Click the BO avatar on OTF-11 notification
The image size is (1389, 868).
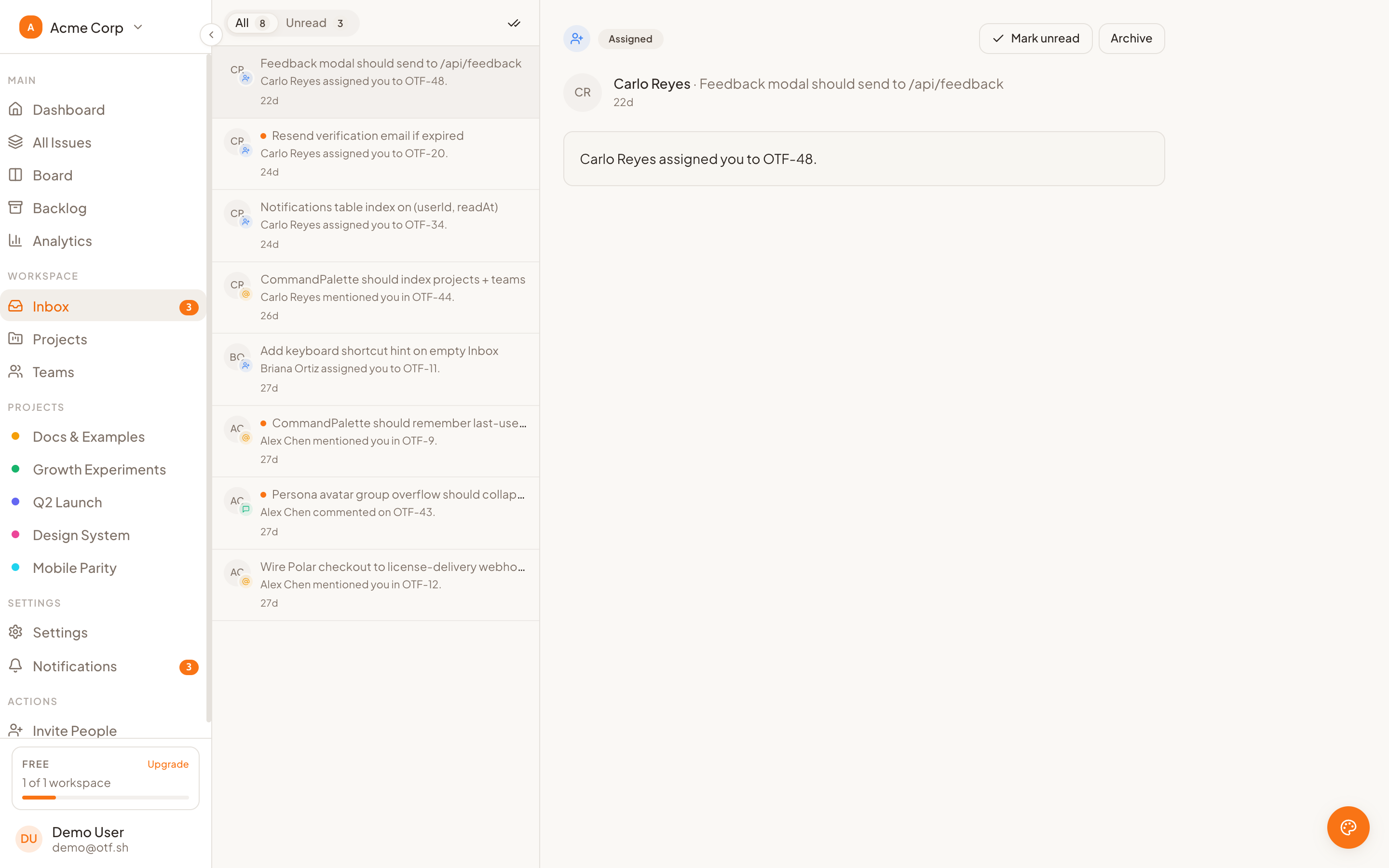point(237,357)
